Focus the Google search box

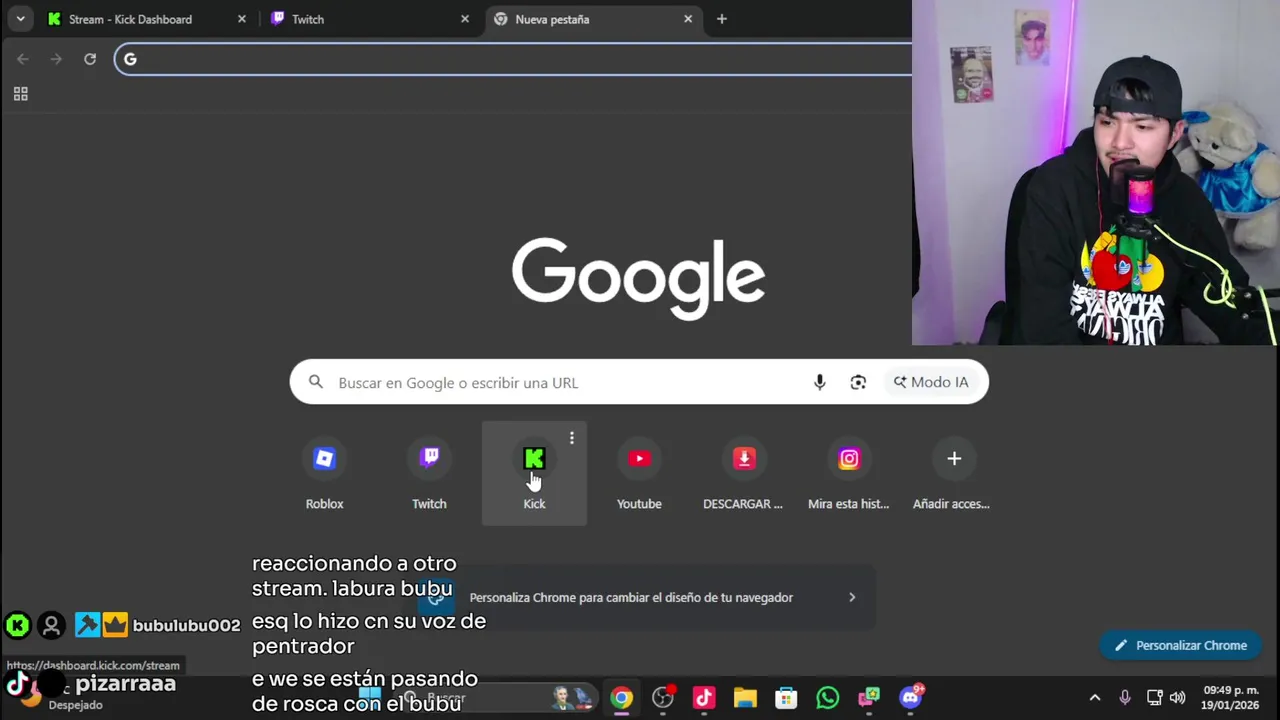pos(639,382)
